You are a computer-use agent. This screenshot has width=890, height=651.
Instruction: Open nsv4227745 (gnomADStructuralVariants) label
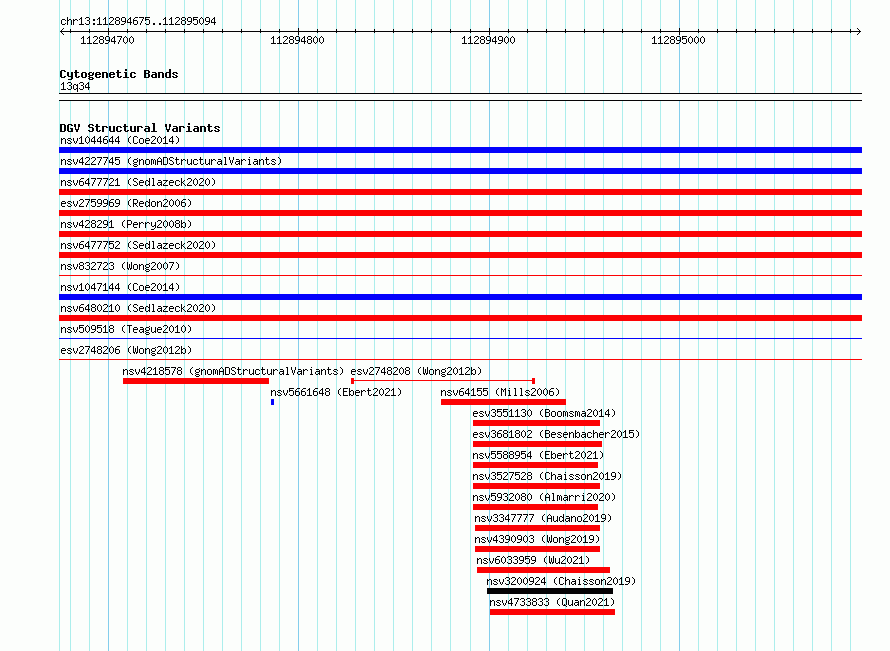pos(171,161)
